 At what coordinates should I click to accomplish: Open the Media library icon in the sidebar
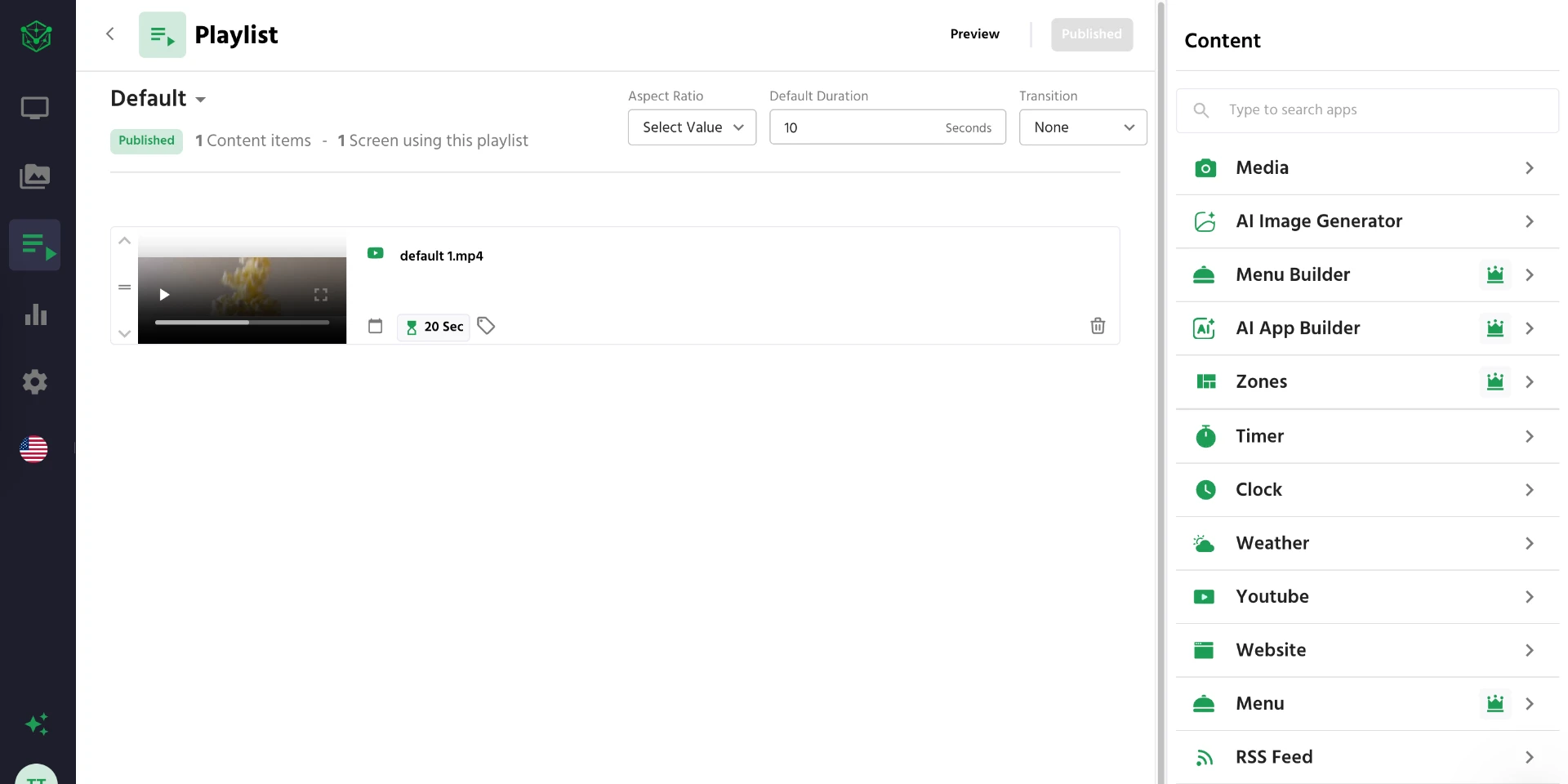pyautogui.click(x=34, y=176)
